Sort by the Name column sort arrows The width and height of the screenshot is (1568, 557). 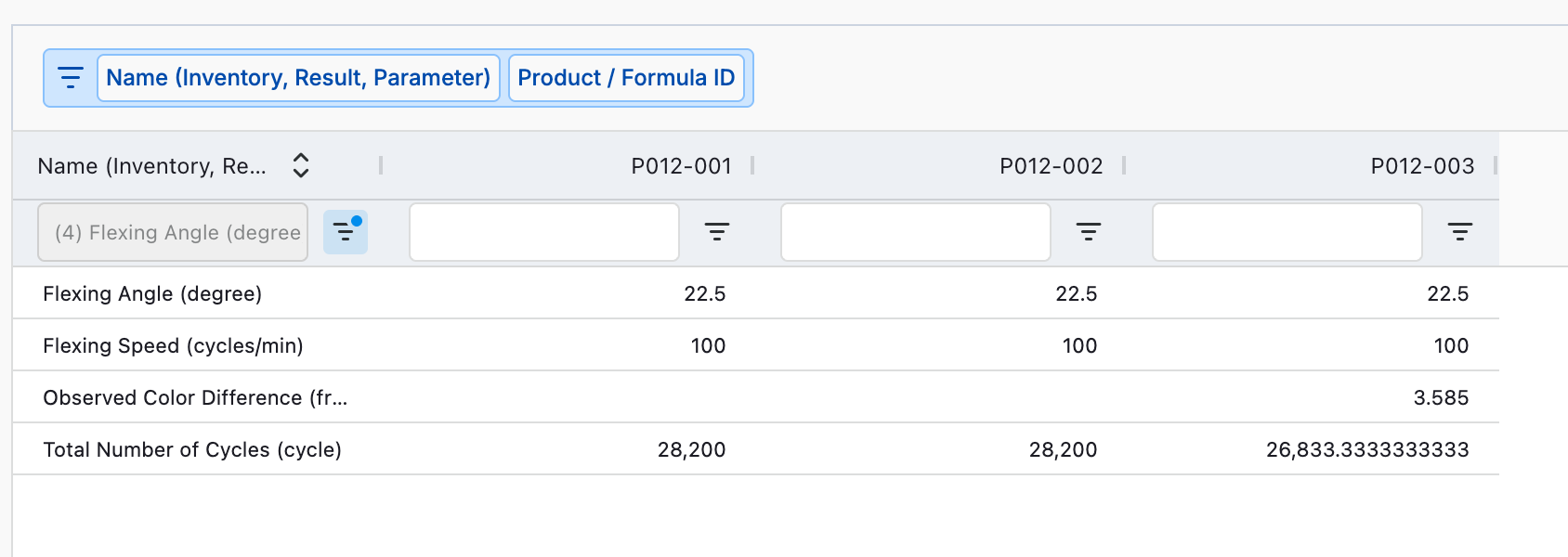[x=300, y=166]
